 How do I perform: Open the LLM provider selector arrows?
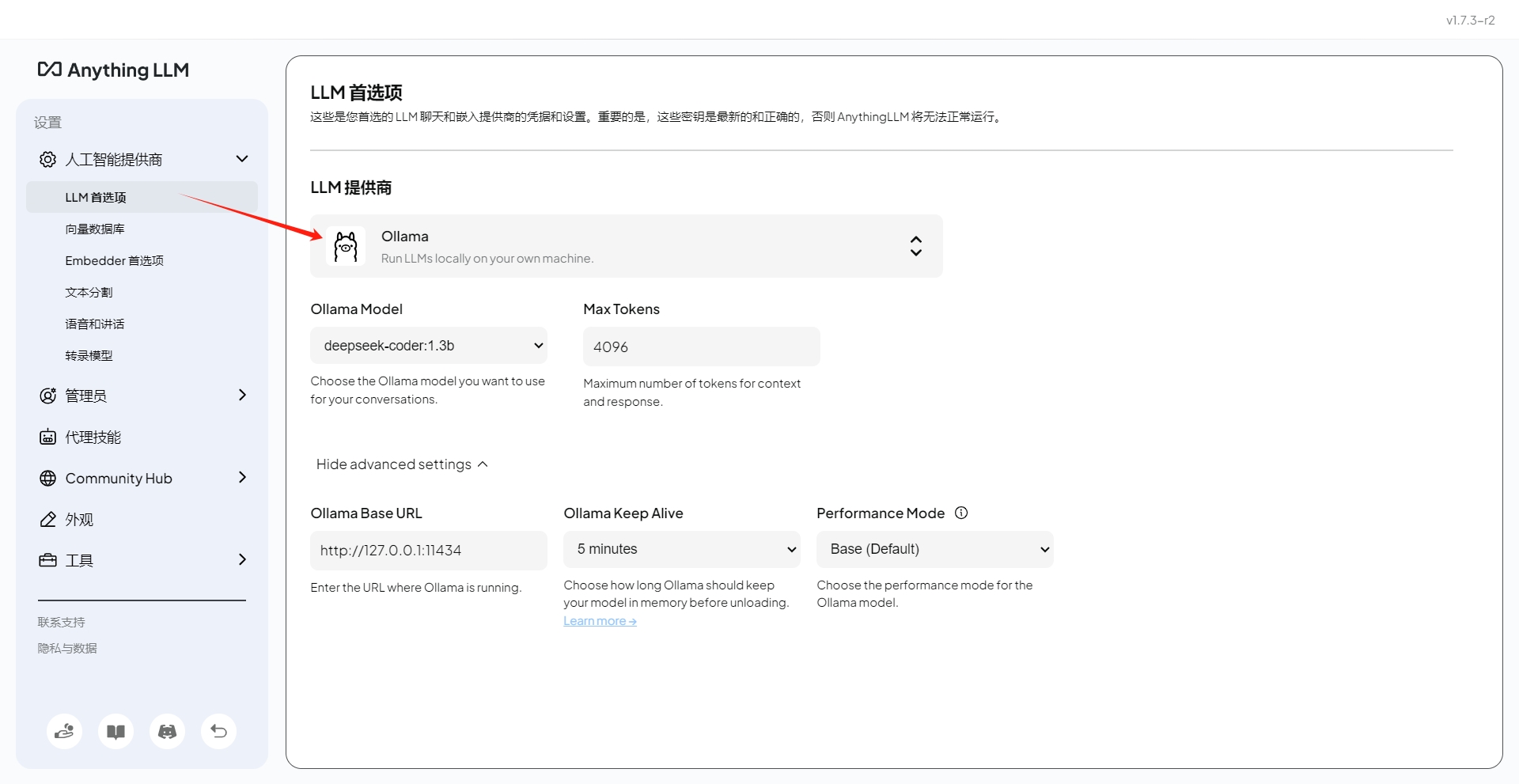pyautogui.click(x=915, y=246)
